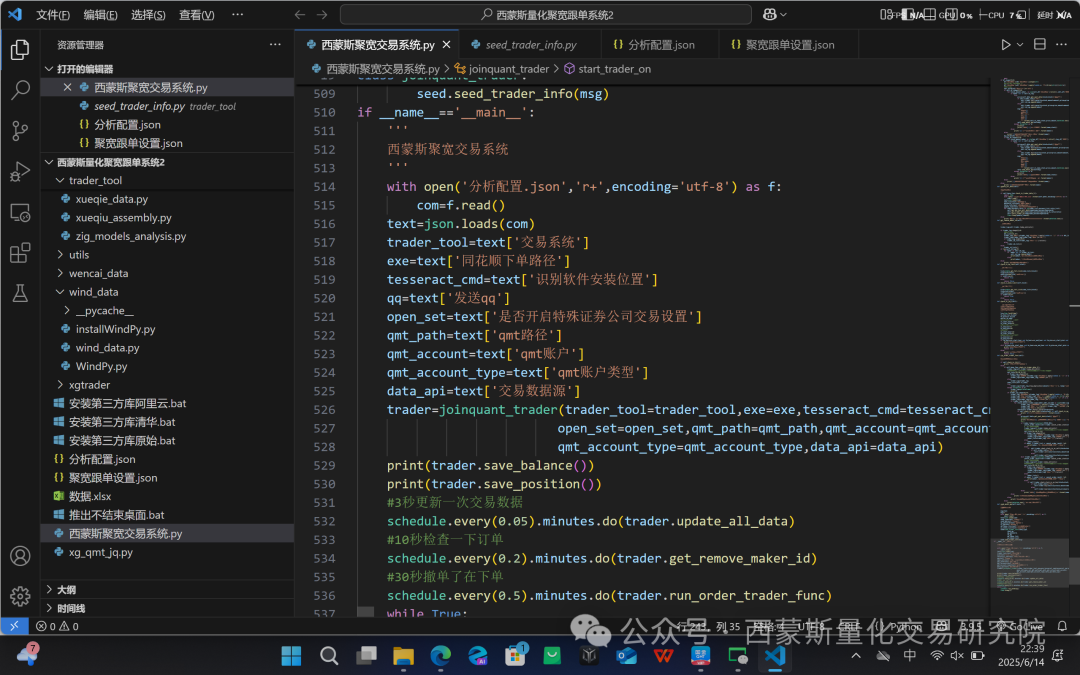Switch to 聚宽跟单设置.json tab

pos(789,45)
